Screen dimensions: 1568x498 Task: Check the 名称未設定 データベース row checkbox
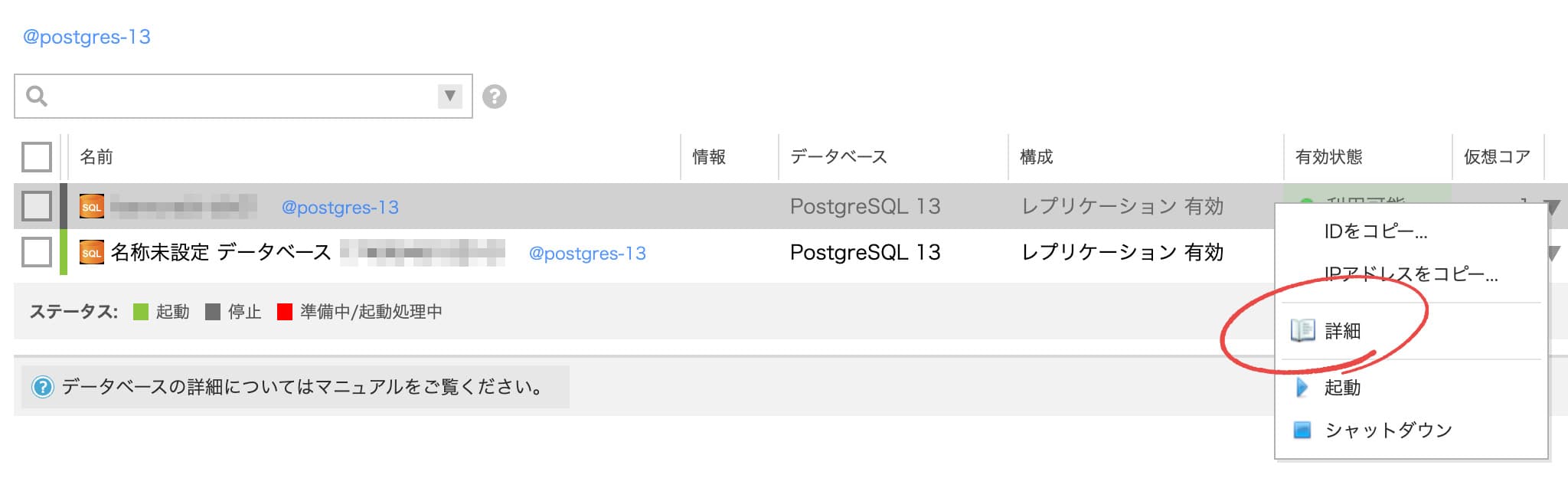[x=37, y=252]
